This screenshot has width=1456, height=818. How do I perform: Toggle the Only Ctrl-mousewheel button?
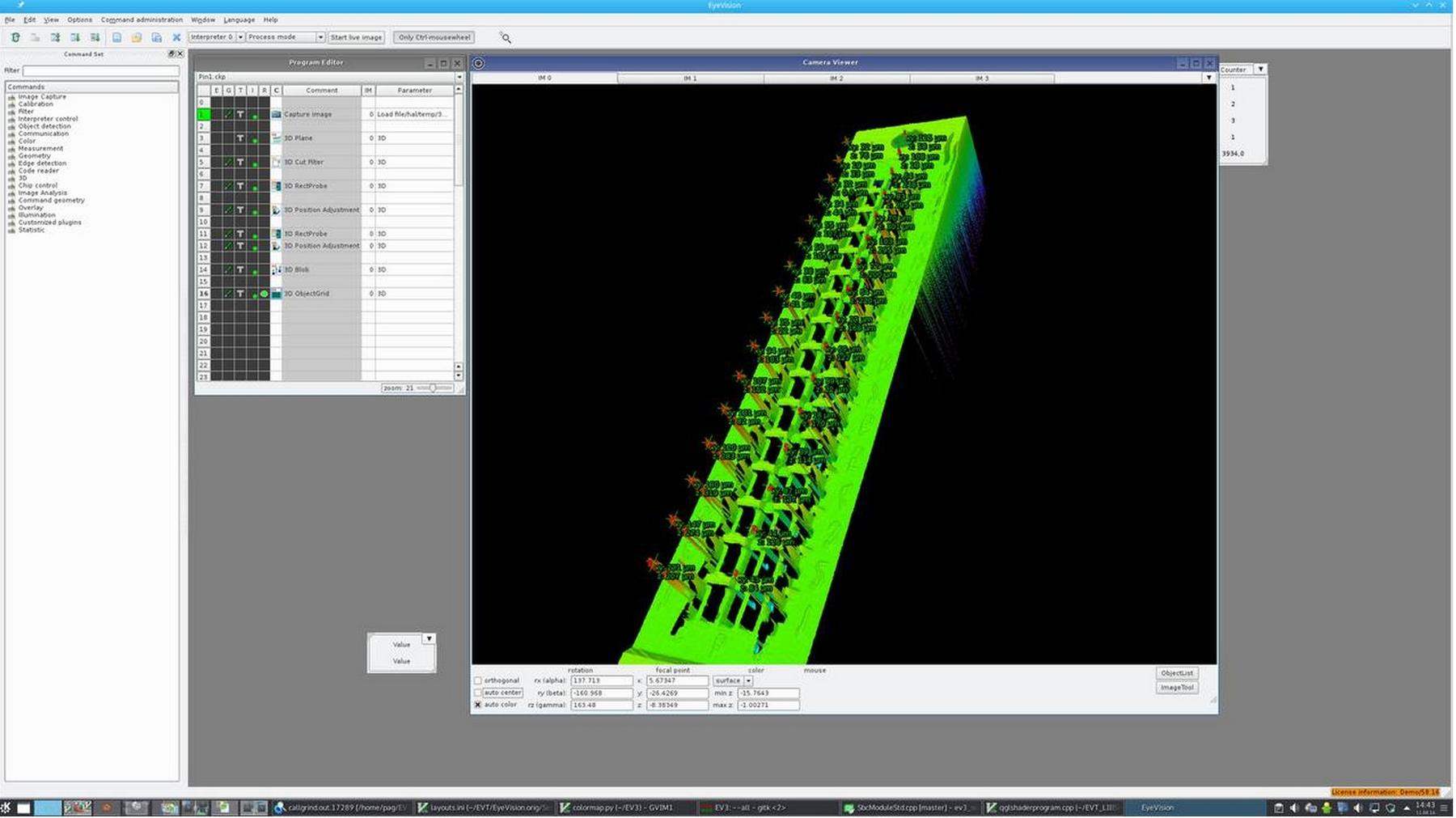click(x=434, y=37)
